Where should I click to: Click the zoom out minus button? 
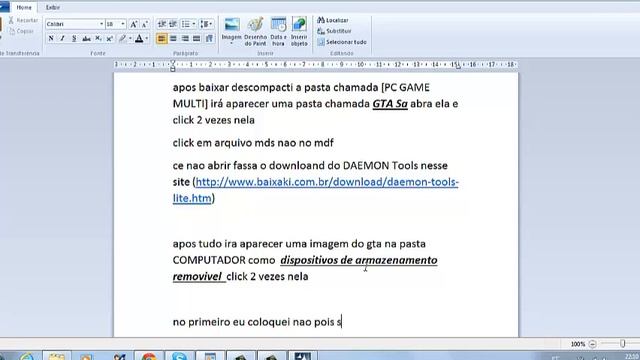click(593, 344)
